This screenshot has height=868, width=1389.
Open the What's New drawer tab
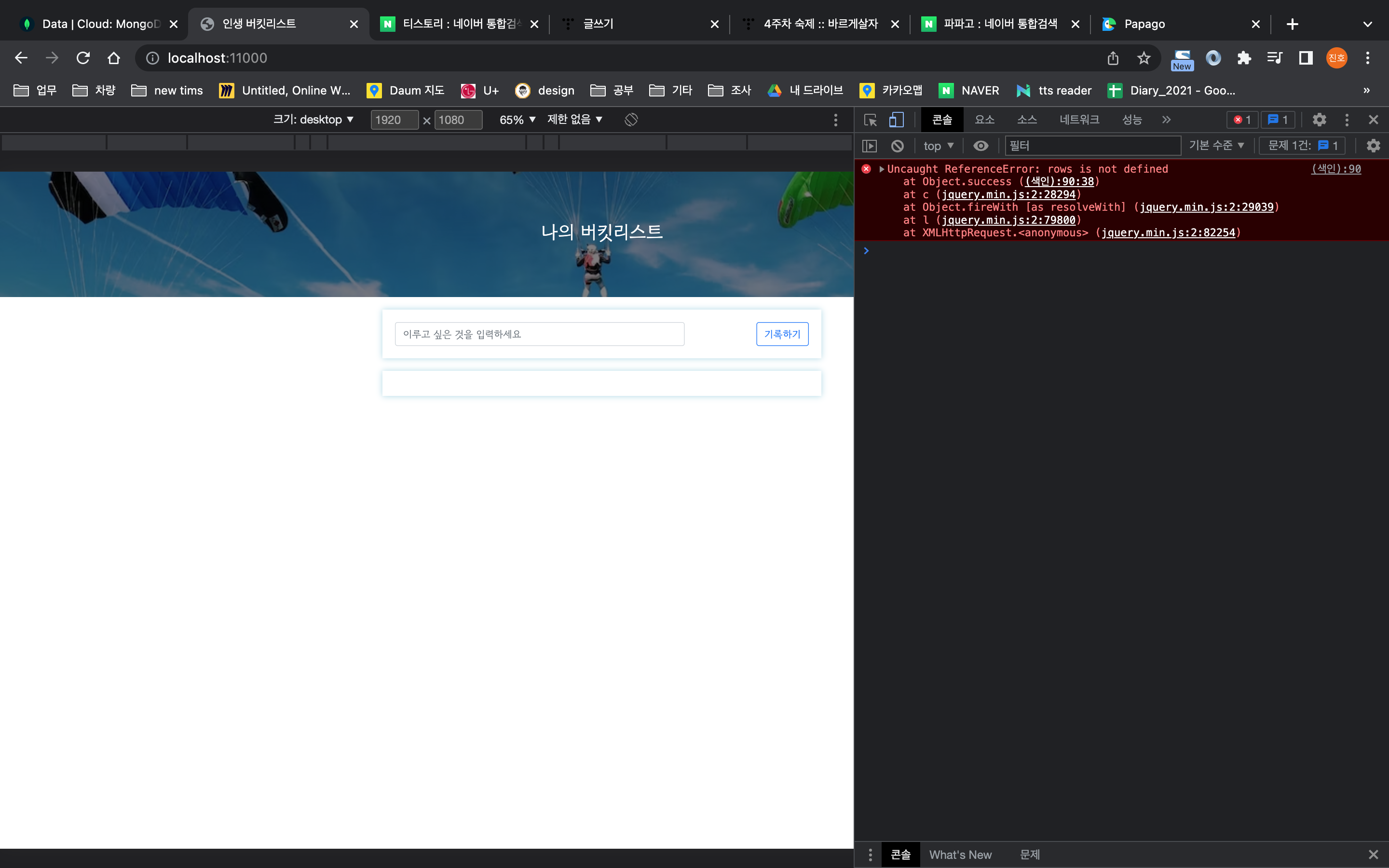[960, 855]
